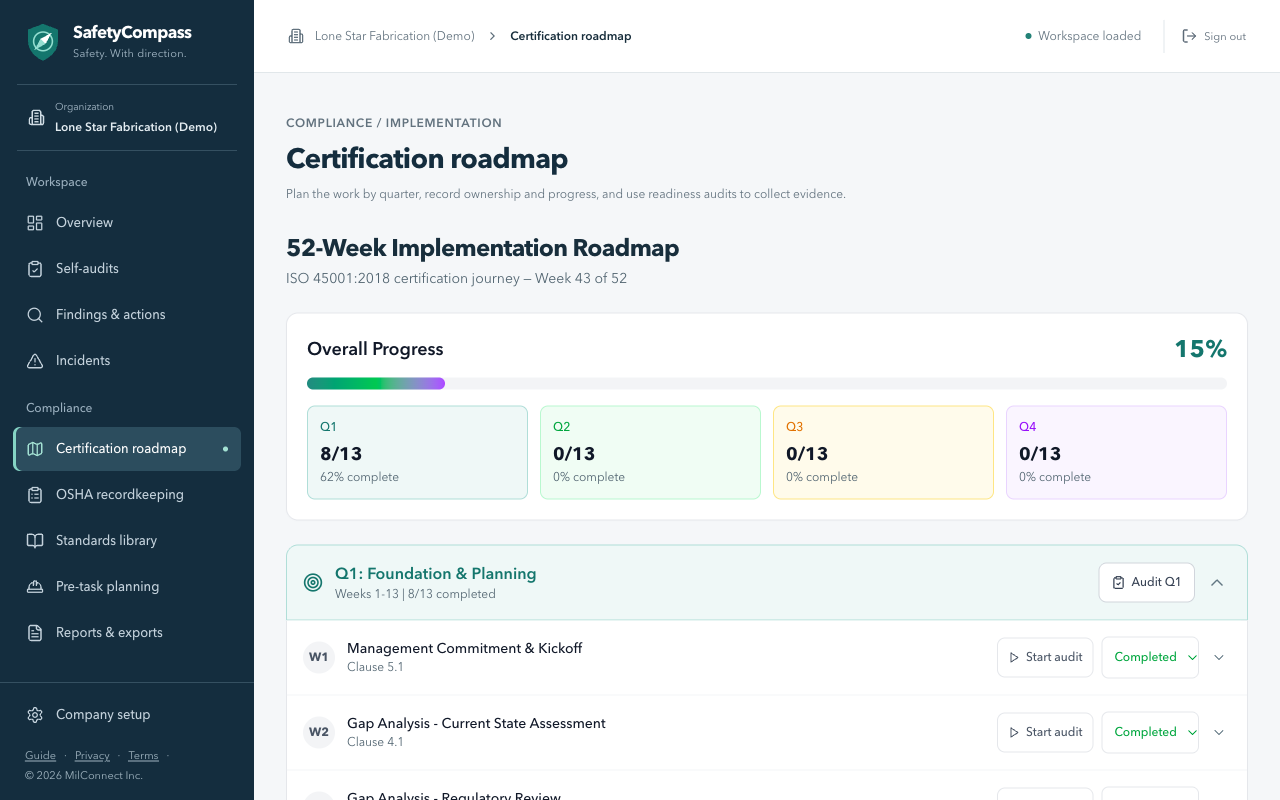The width and height of the screenshot is (1280, 800).
Task: Collapse the Q1: Foundation & Planning section
Action: pos(1217,583)
